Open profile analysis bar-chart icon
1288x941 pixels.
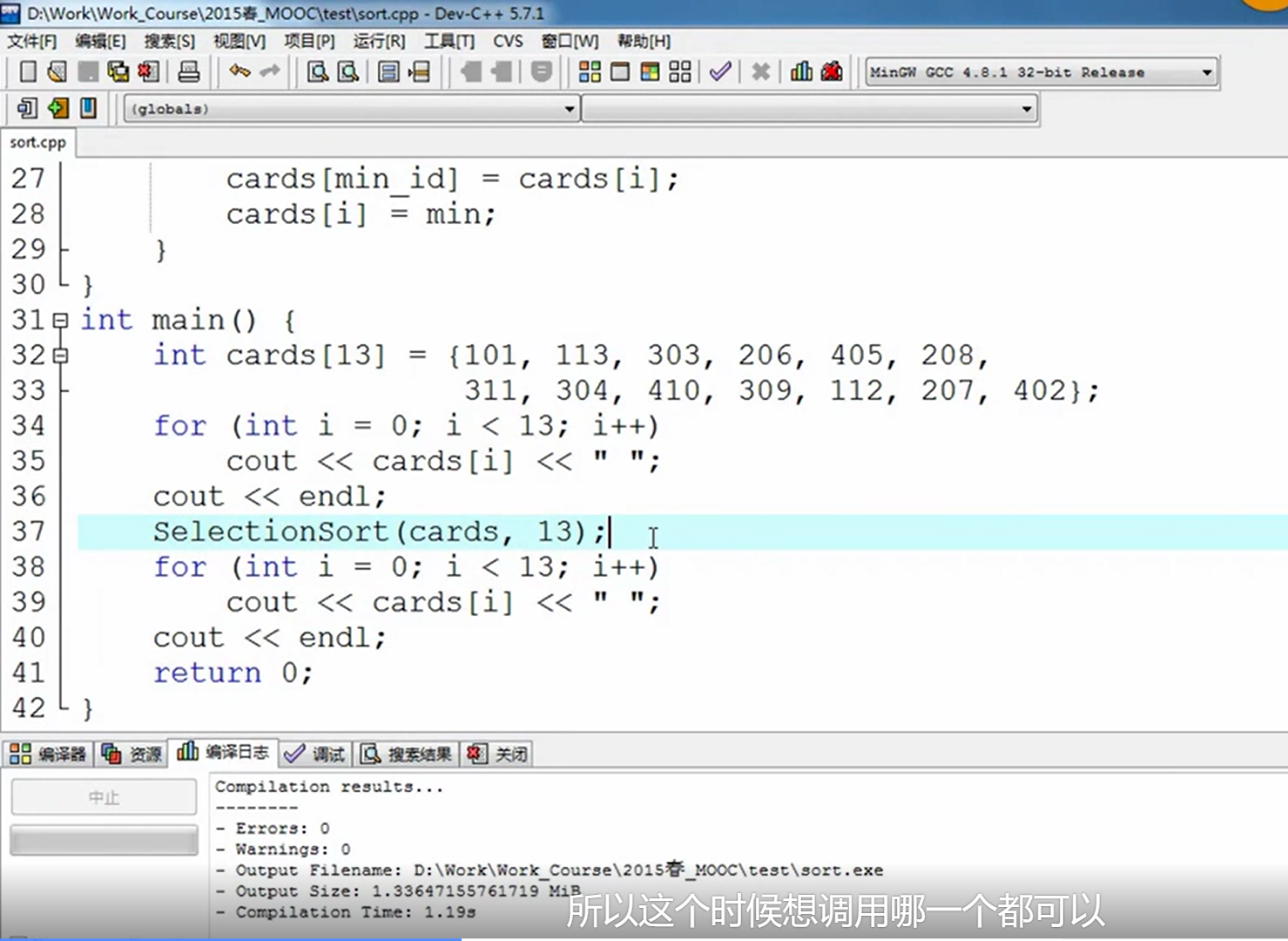coord(801,71)
